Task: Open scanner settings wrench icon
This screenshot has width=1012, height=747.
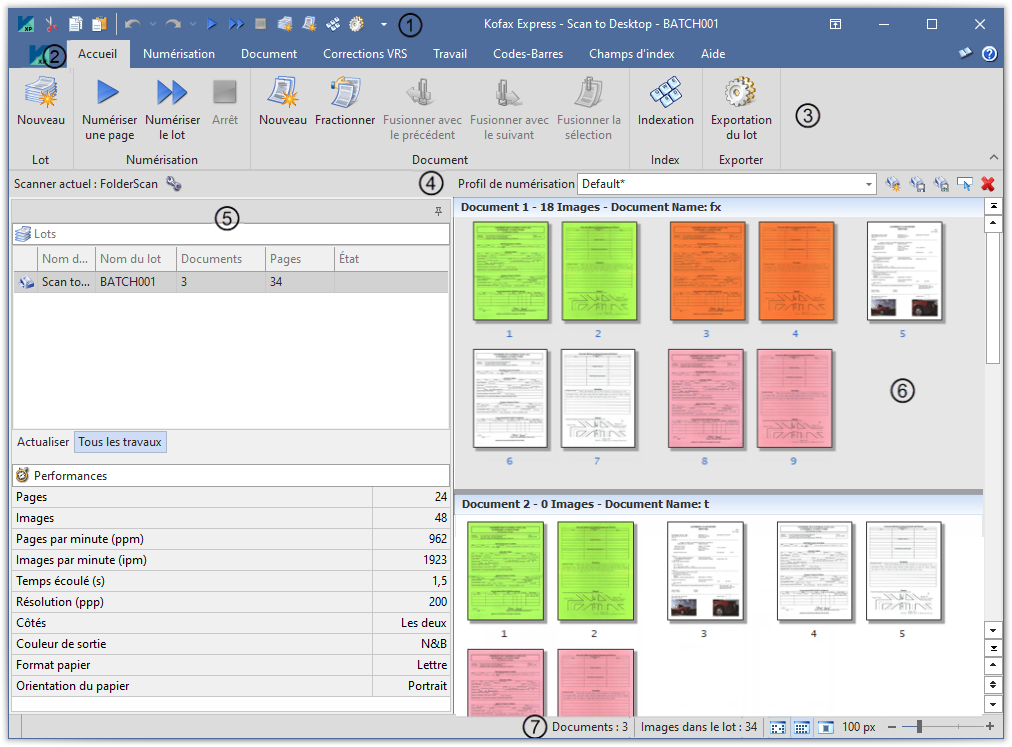Action: click(174, 184)
